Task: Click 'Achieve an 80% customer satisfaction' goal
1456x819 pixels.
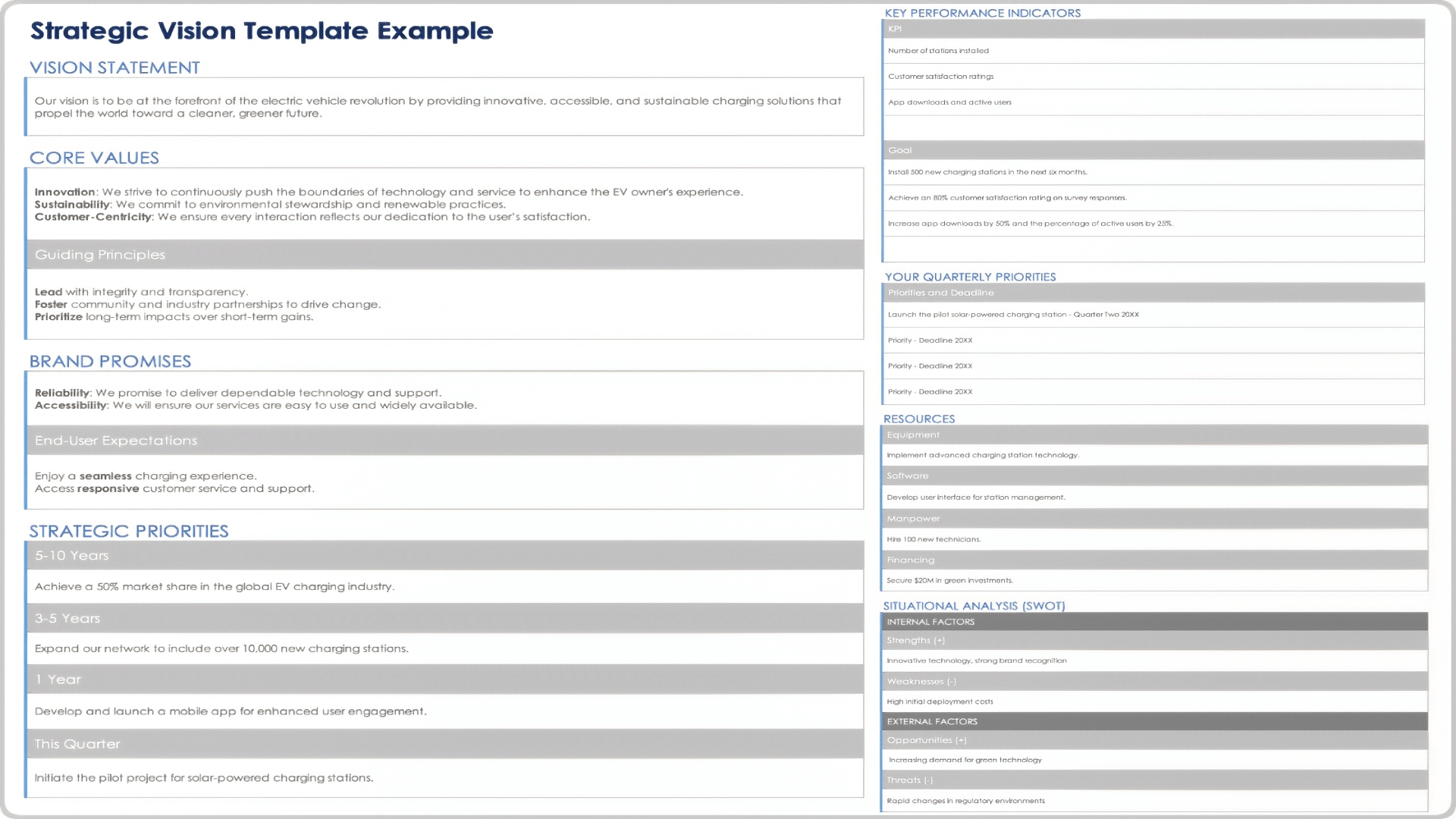Action: click(1153, 198)
